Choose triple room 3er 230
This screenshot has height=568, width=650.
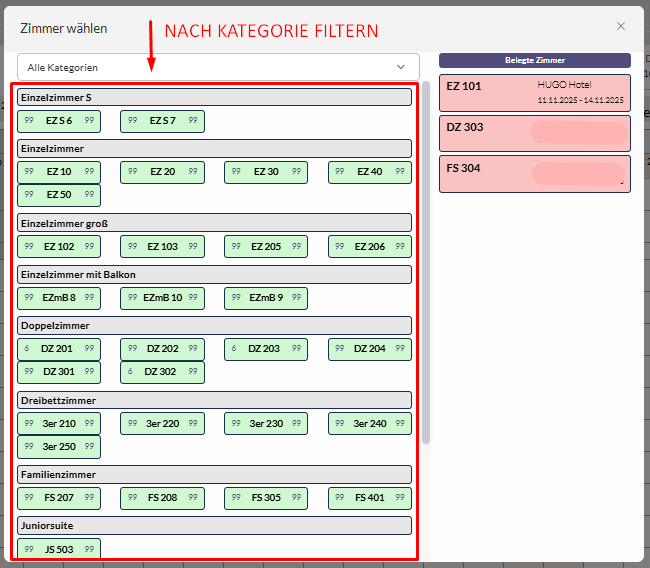point(266,423)
